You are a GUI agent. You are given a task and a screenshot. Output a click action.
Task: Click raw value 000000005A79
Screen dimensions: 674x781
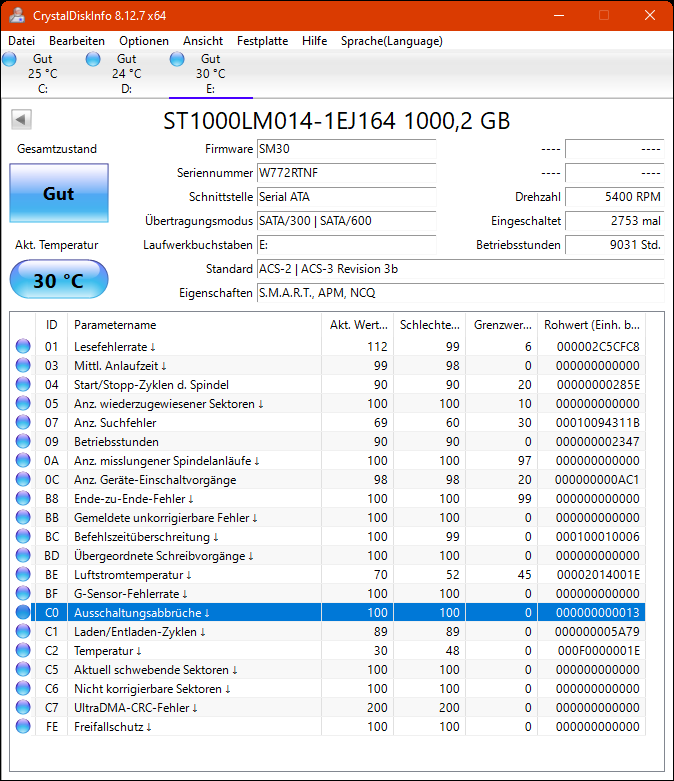click(x=597, y=632)
